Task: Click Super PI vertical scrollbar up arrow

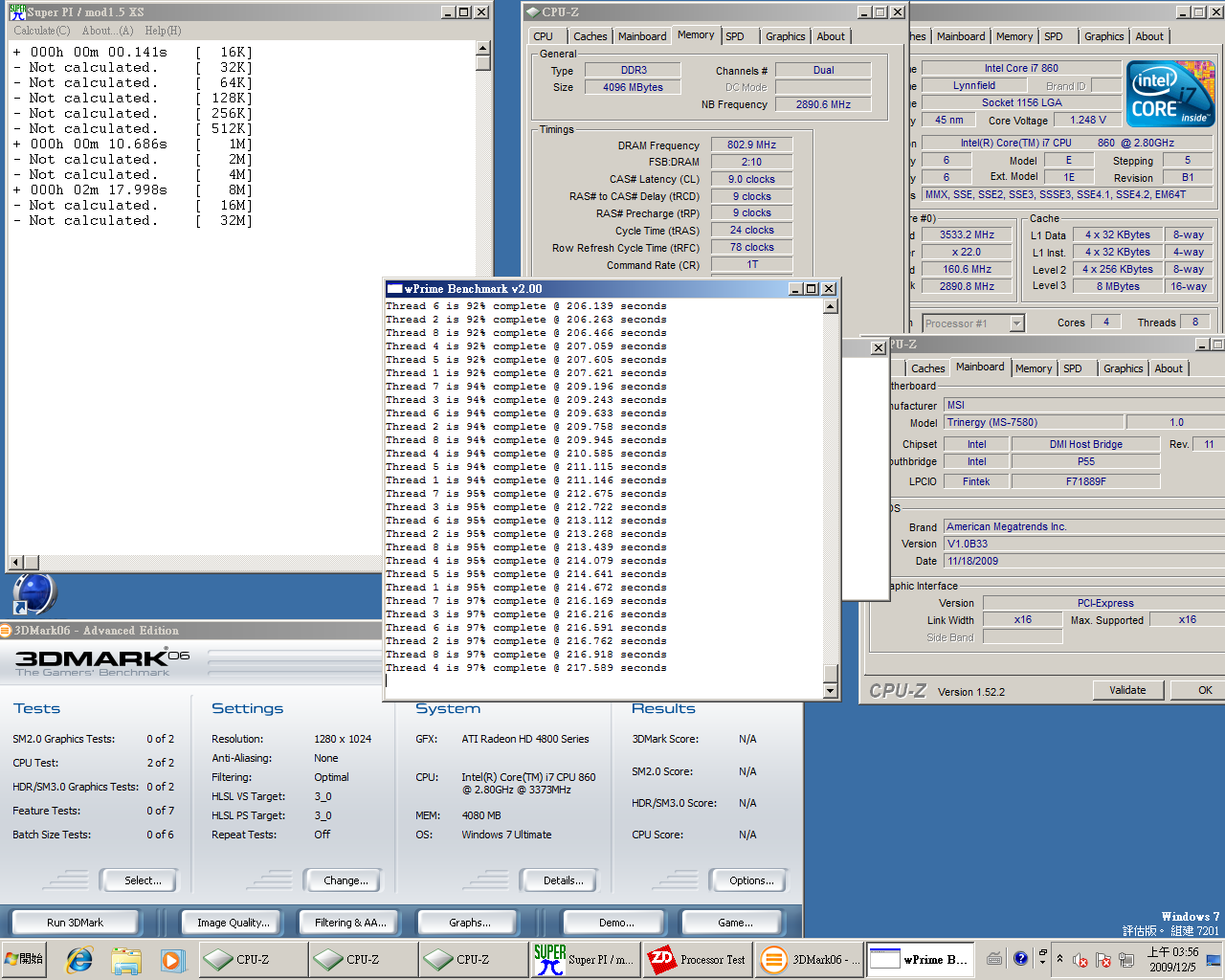Action: point(483,48)
